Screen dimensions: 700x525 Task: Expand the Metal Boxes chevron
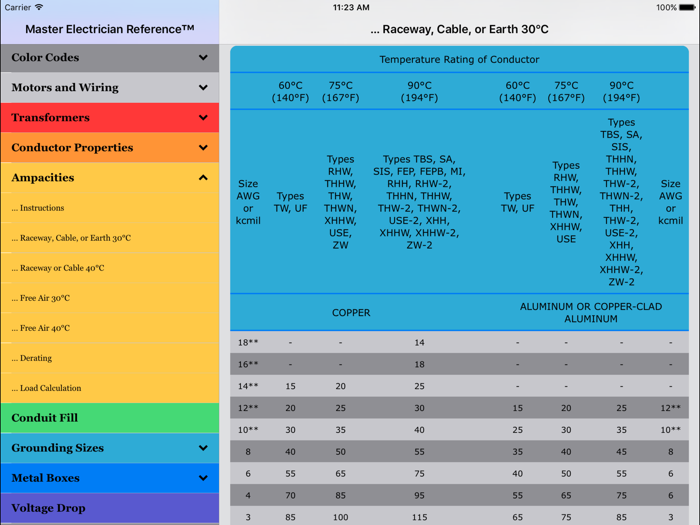pos(203,478)
